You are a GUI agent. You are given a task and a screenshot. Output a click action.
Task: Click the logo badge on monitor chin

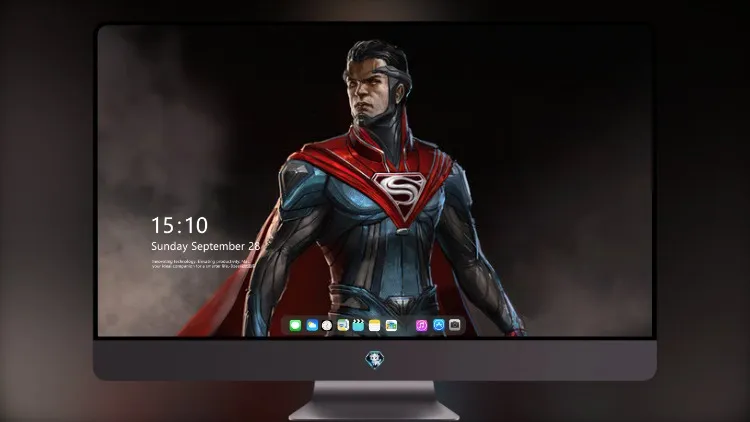[375, 360]
